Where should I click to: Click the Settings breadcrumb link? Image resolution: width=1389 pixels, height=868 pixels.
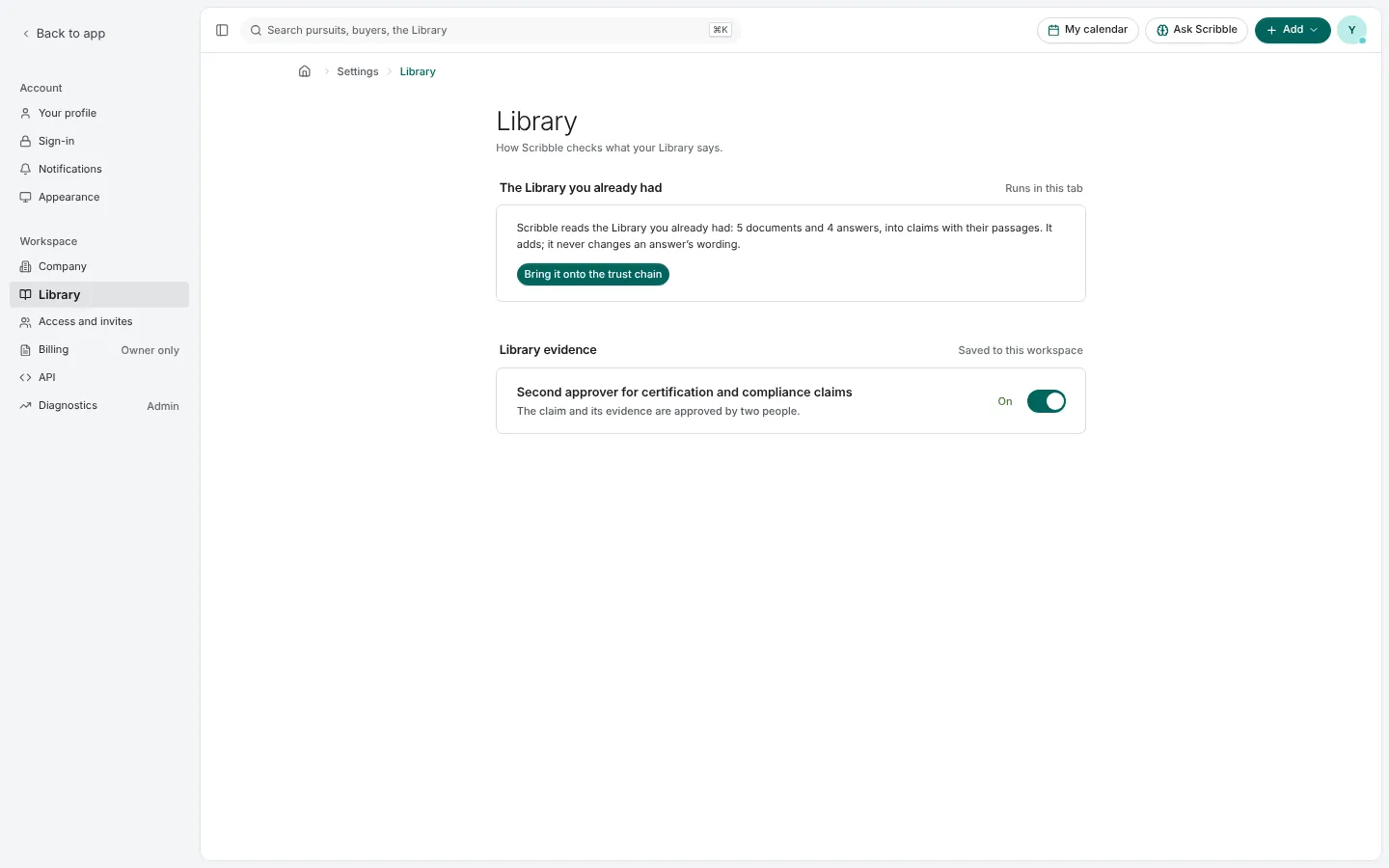coord(358,71)
